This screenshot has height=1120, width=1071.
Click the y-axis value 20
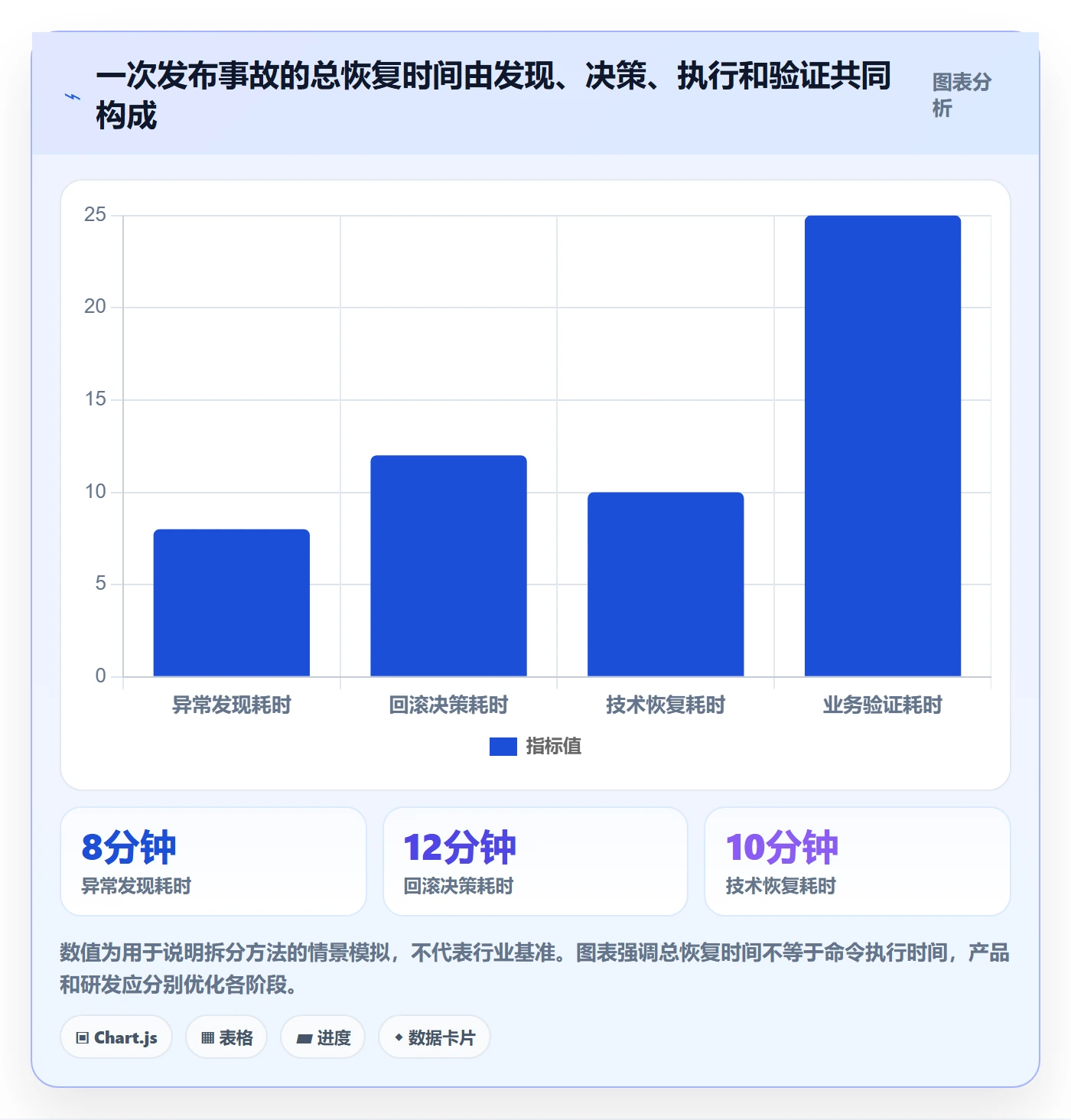point(95,307)
